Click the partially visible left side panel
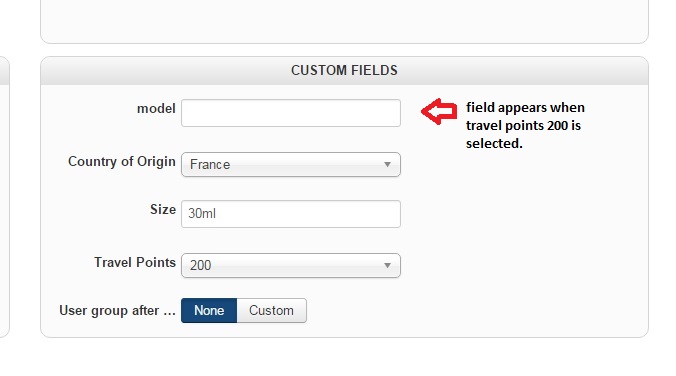Screen dimensions: 676x376 click(4, 196)
